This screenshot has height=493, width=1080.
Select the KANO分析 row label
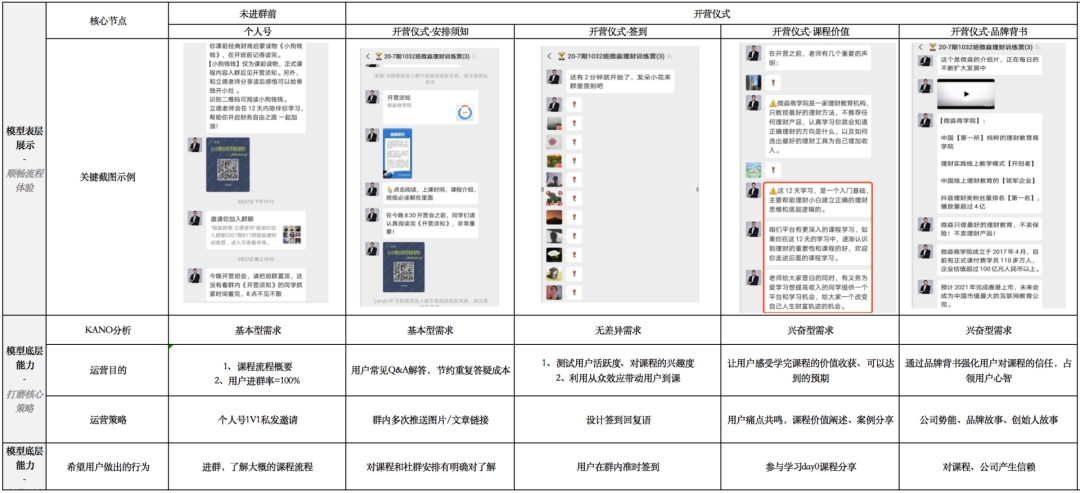tap(108, 330)
